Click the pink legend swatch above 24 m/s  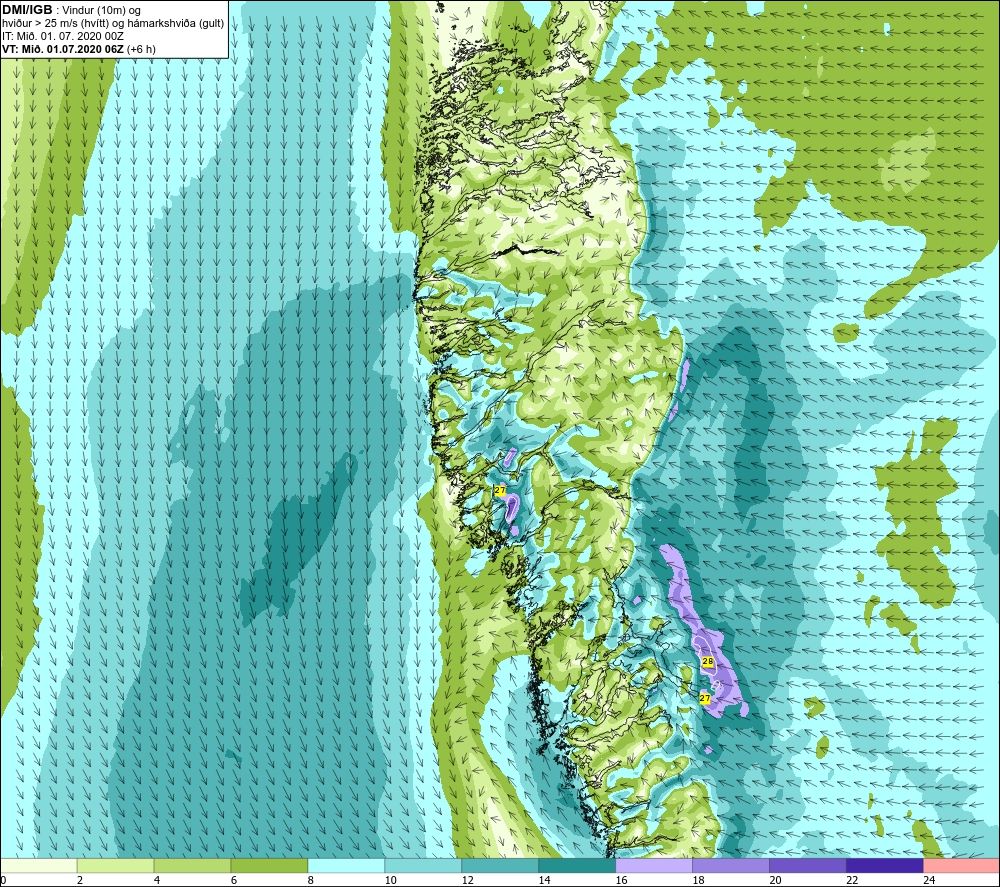coord(961,865)
